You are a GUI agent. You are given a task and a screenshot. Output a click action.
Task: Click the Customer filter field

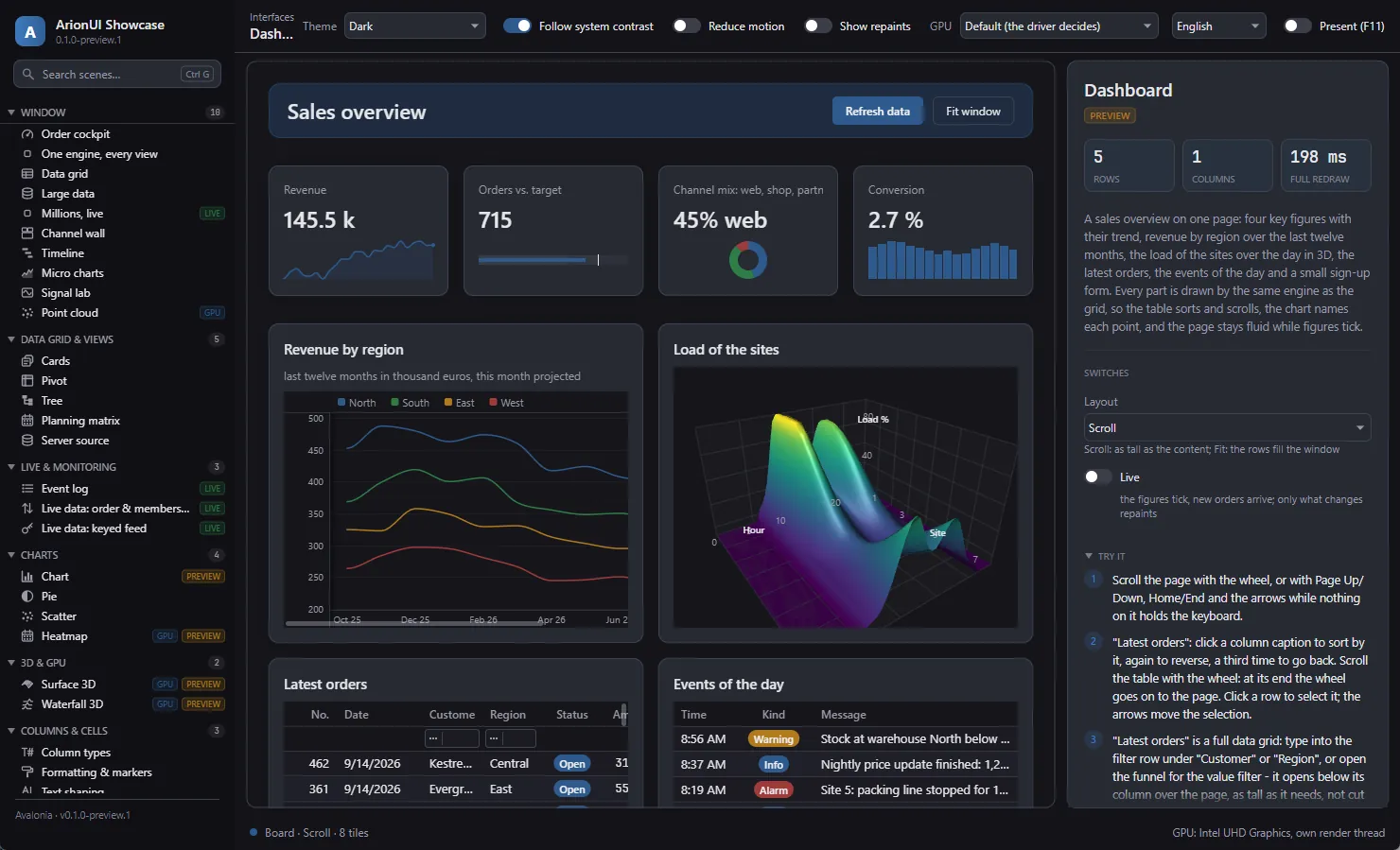click(x=453, y=738)
